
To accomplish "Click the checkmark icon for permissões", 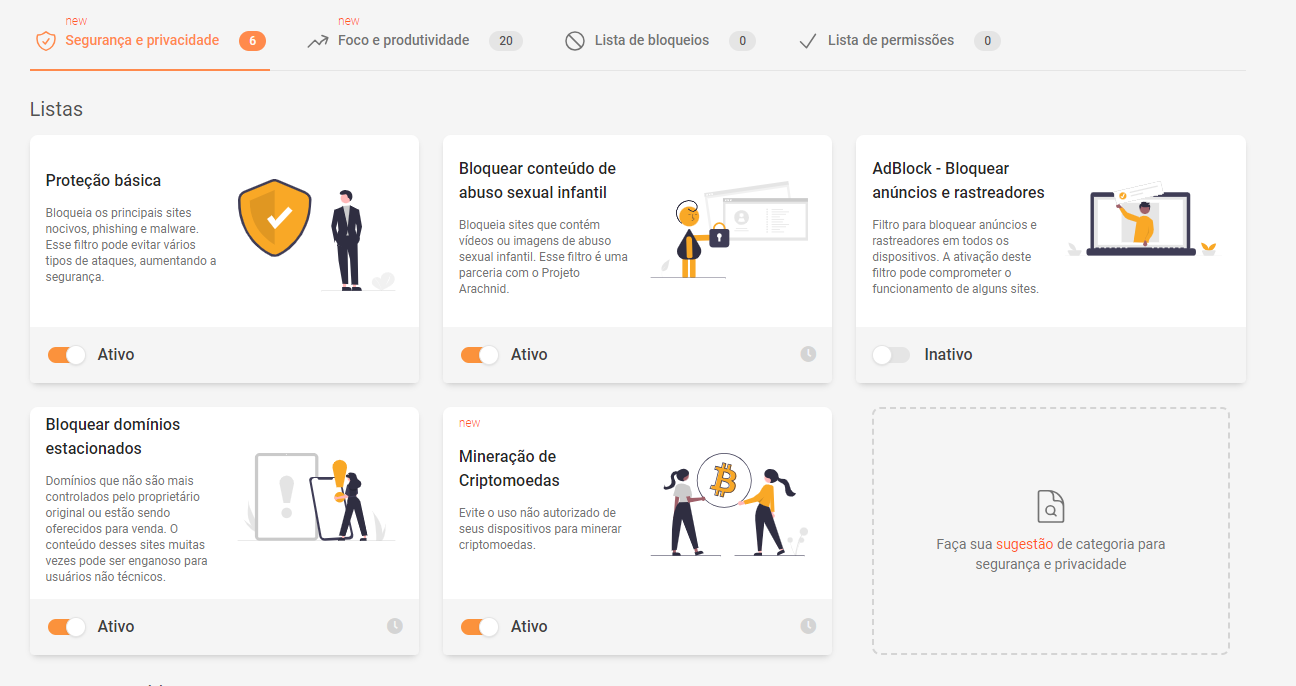I will (x=808, y=42).
